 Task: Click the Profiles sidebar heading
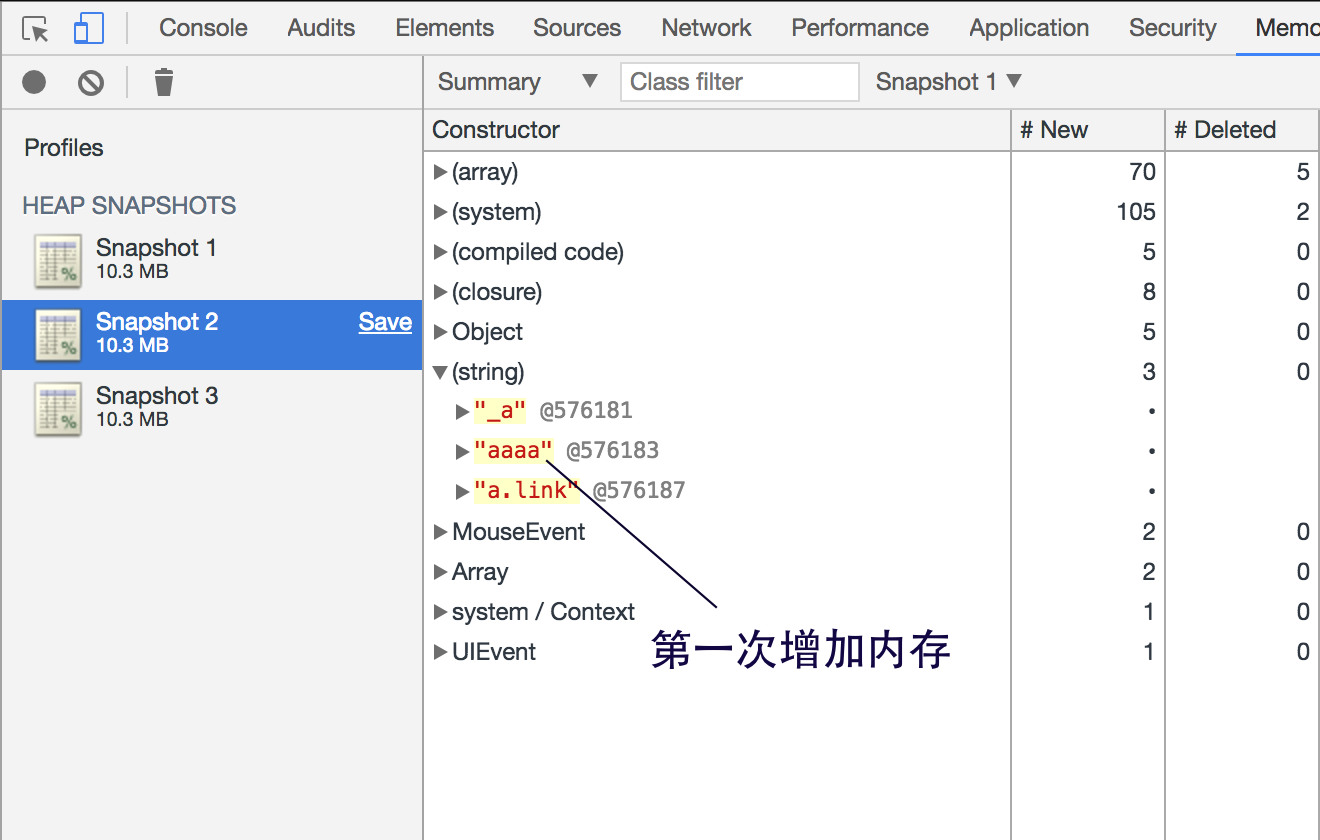pyautogui.click(x=64, y=148)
